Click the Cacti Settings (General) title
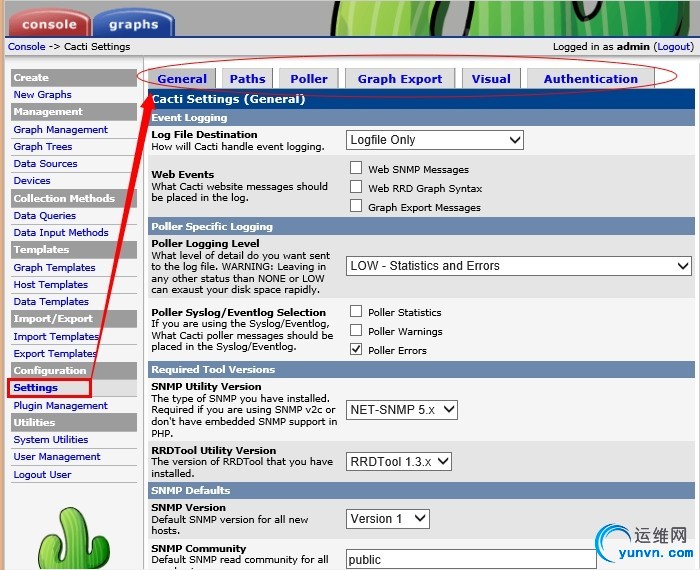This screenshot has height=570, width=700. point(228,99)
